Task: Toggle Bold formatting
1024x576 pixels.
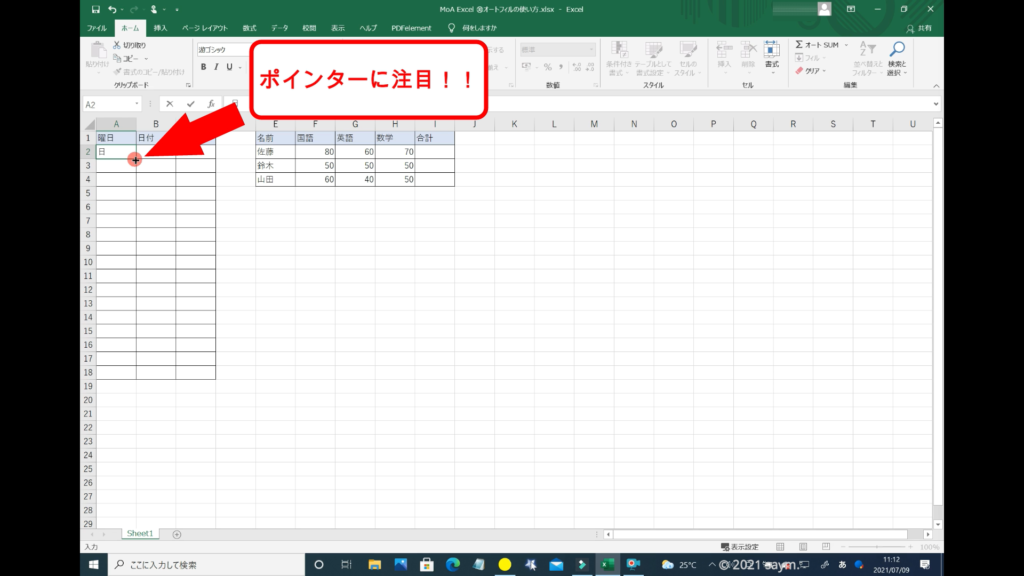Action: [x=203, y=67]
